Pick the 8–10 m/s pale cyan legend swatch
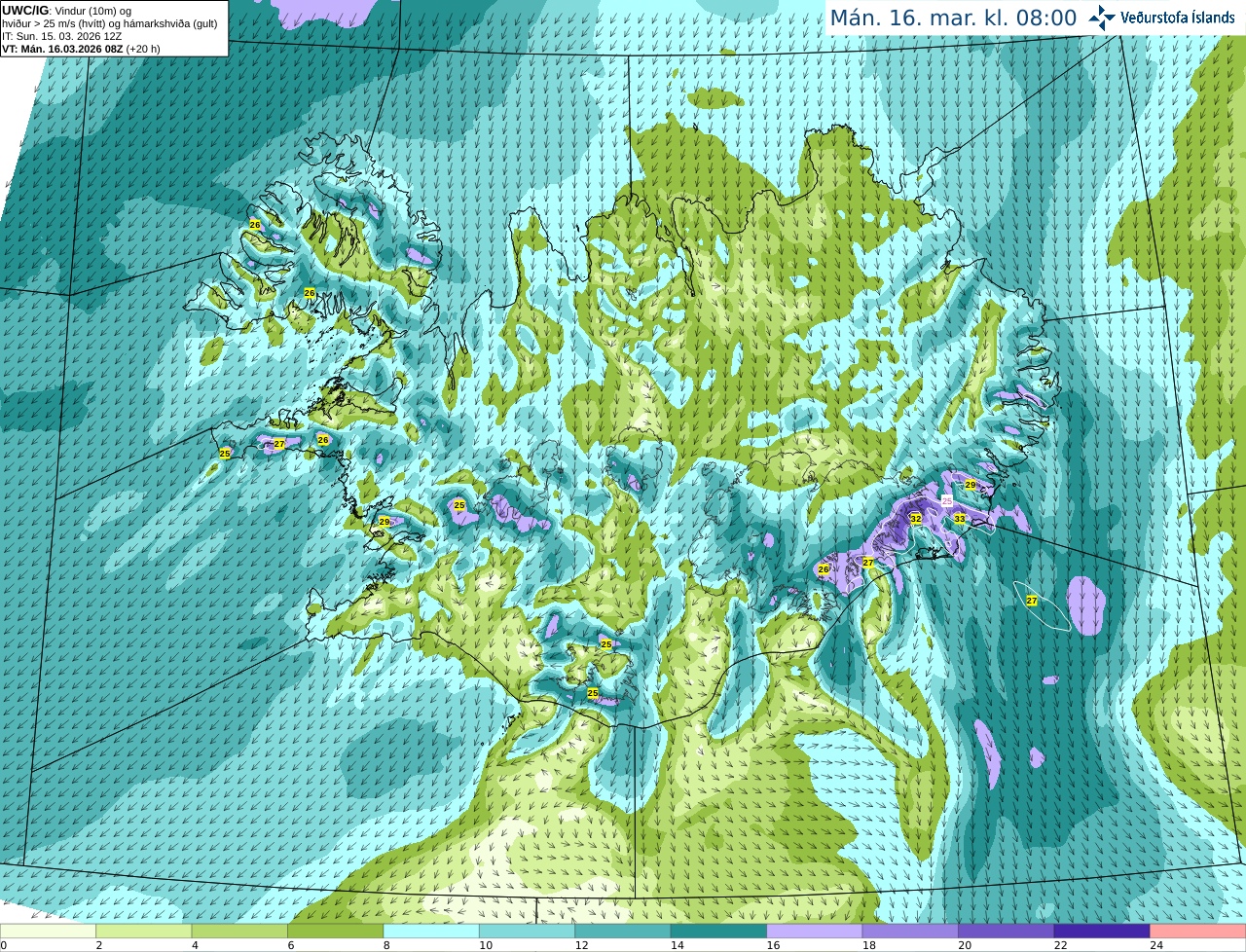The image size is (1246, 952). pyautogui.click(x=431, y=931)
